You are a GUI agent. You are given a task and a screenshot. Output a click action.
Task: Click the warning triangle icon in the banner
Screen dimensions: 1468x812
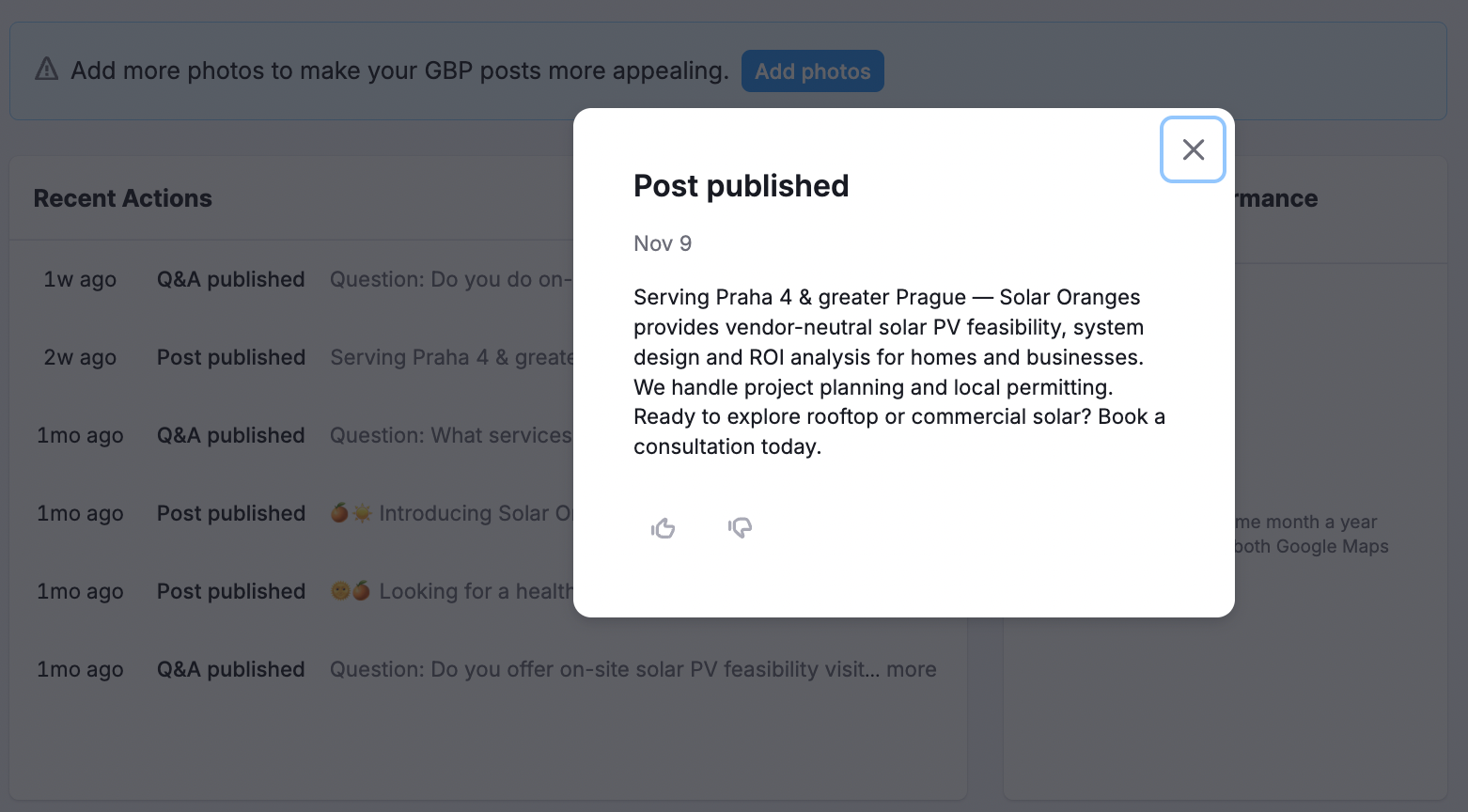[46, 69]
